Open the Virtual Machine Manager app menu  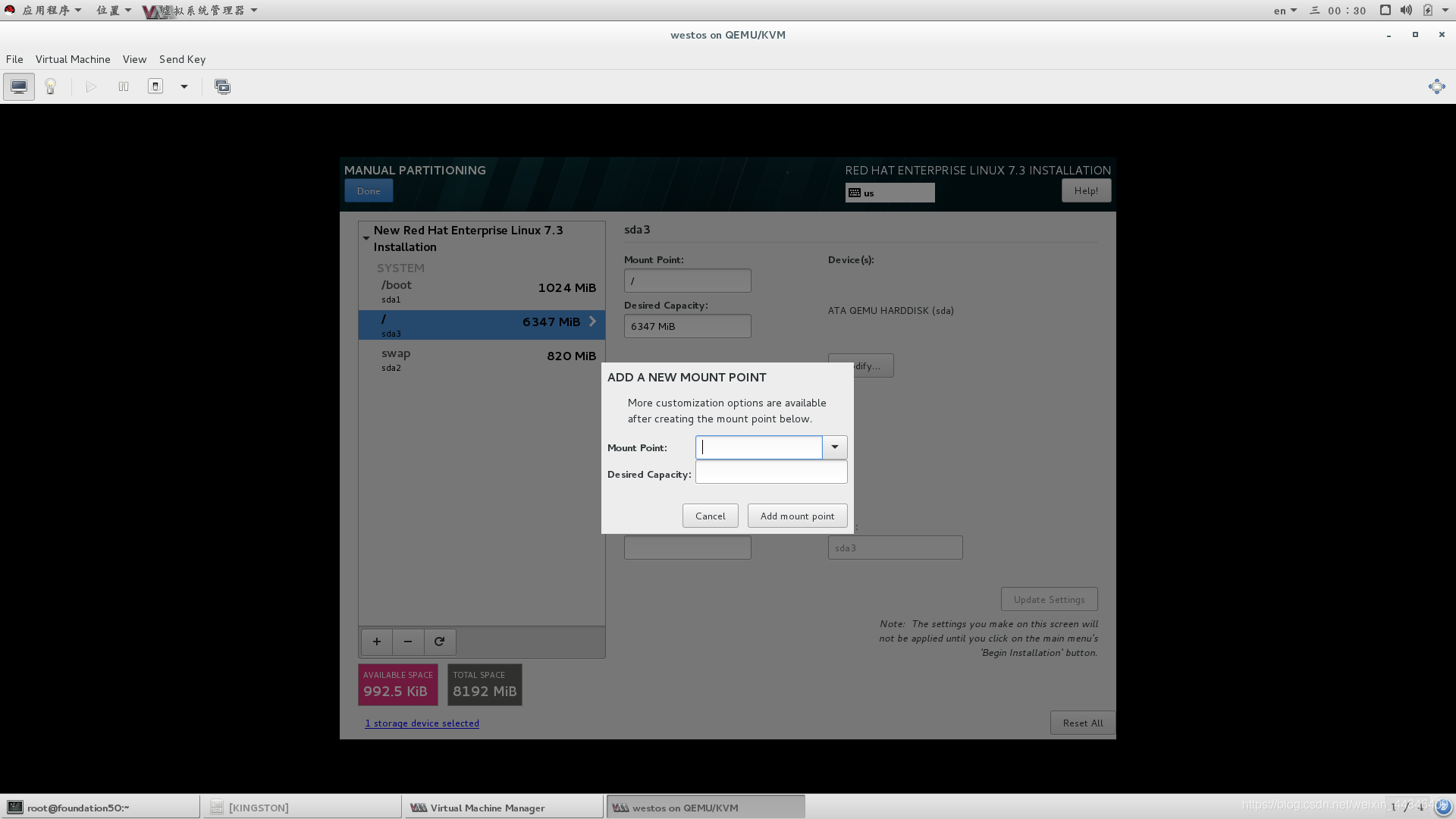pyautogui.click(x=201, y=10)
